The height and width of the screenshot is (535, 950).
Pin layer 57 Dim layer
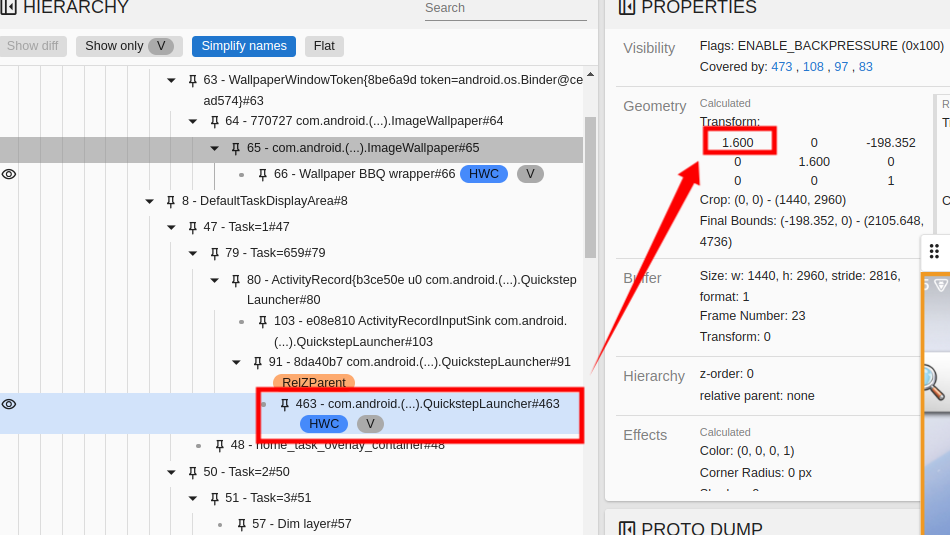[x=242, y=524]
